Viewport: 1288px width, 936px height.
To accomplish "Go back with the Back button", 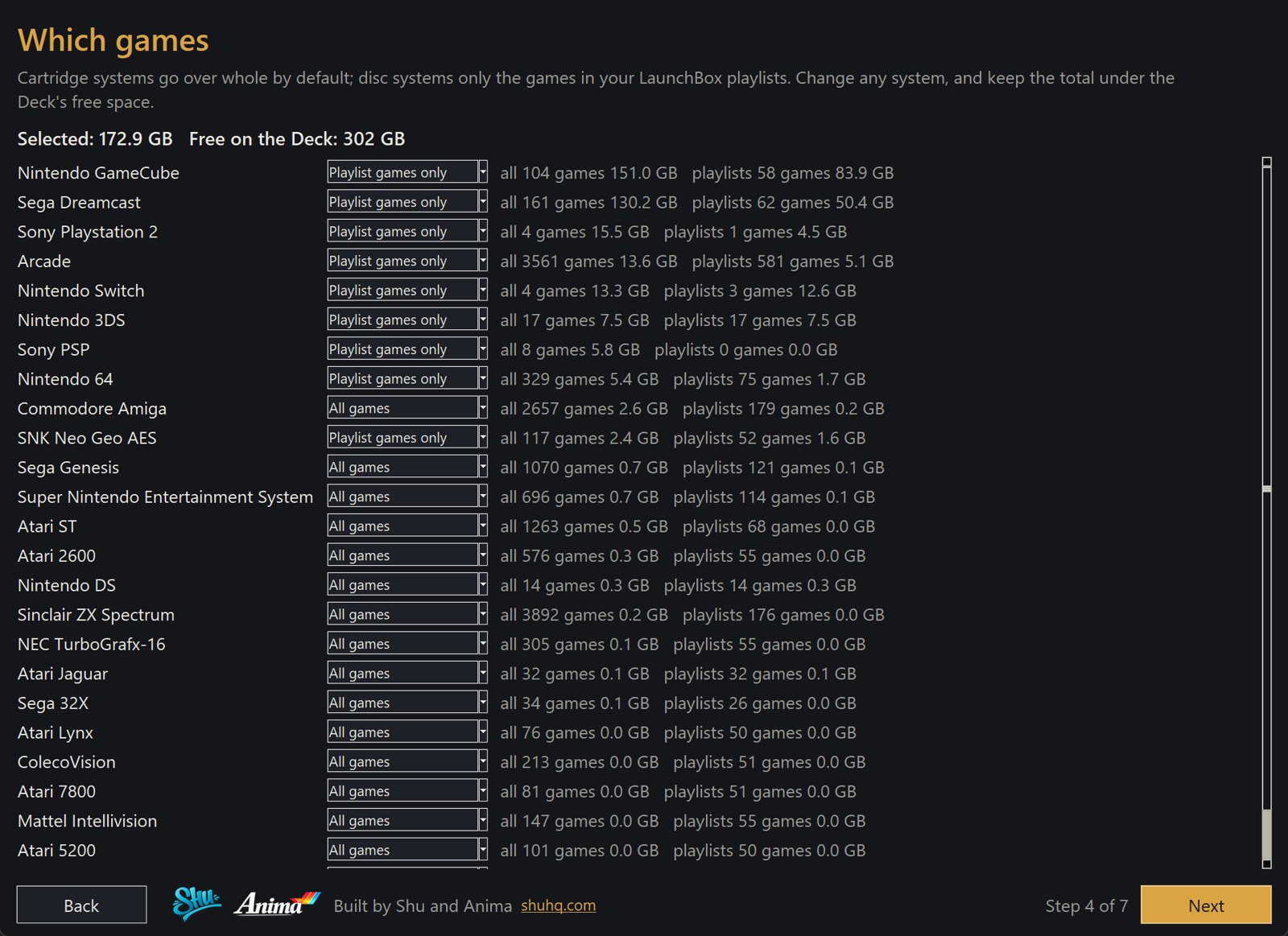I will [x=81, y=905].
